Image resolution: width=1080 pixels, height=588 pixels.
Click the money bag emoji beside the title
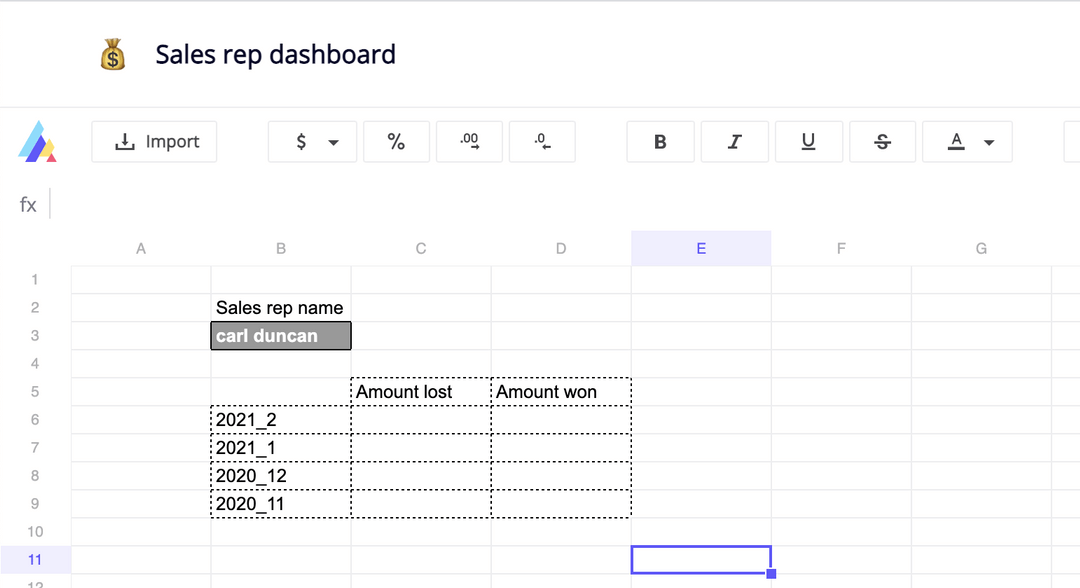pos(113,54)
